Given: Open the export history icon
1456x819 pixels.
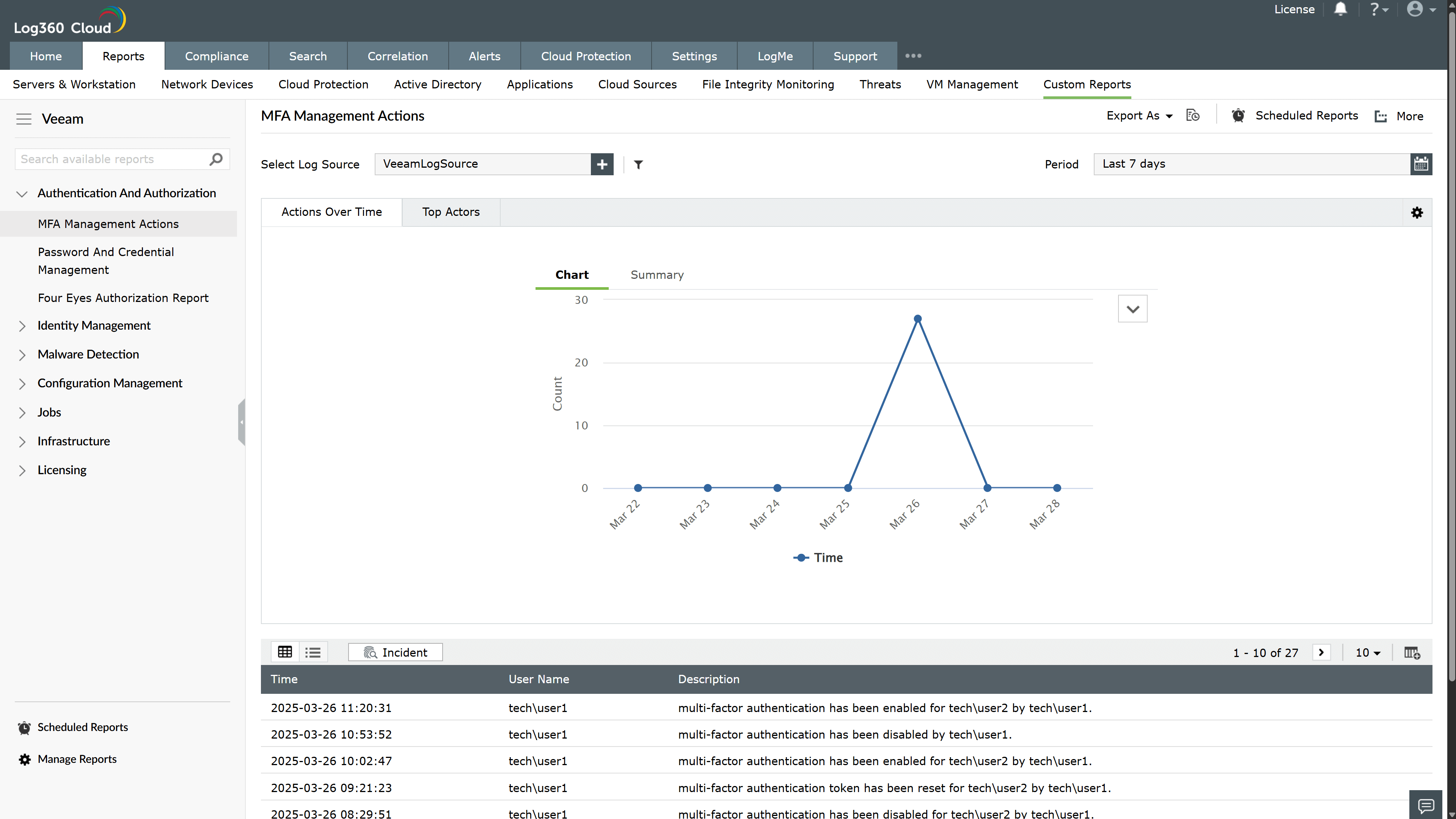Looking at the screenshot, I should 1193,116.
